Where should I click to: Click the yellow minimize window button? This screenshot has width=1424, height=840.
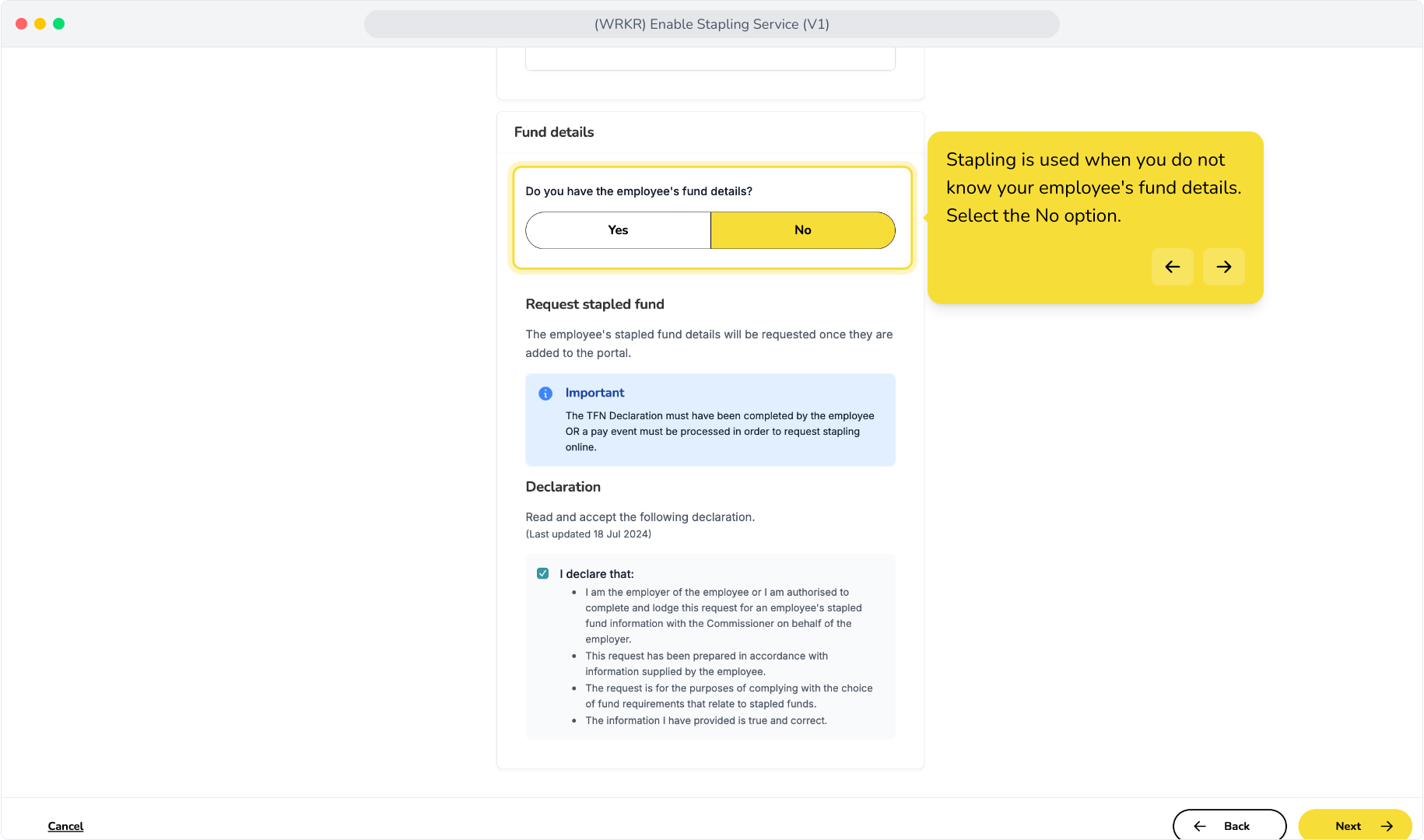pos(40,24)
